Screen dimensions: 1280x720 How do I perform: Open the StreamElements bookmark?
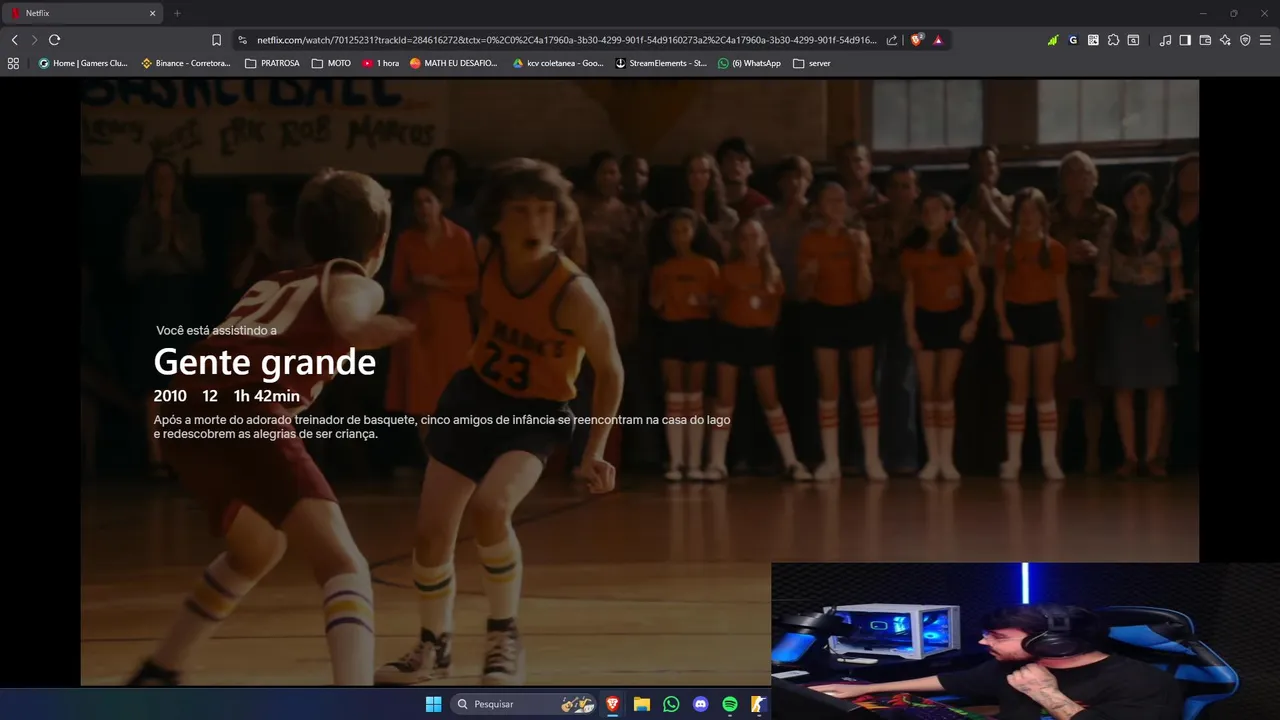click(x=661, y=63)
